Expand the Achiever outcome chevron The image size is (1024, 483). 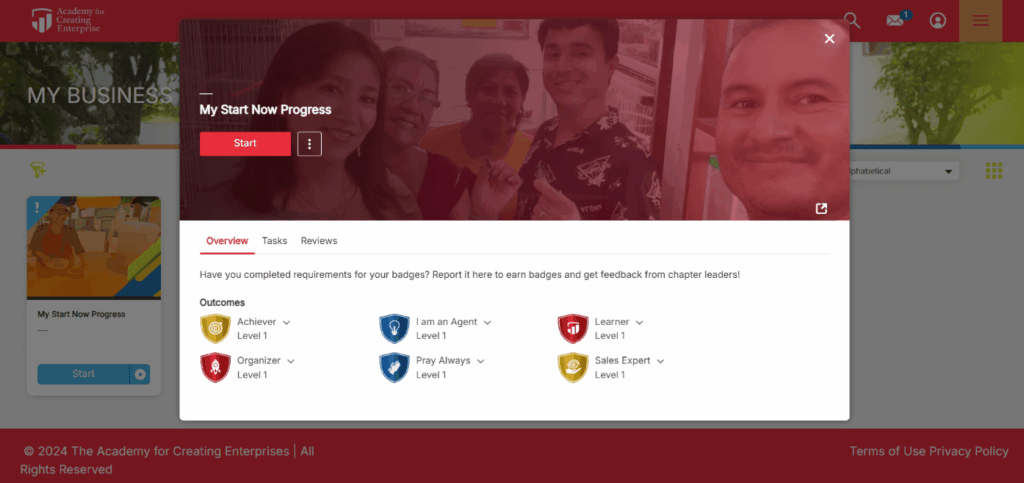[286, 322]
